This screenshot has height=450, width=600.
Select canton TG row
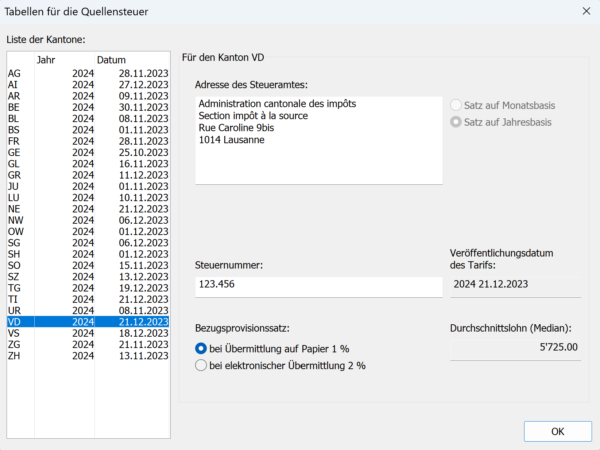tap(88, 288)
